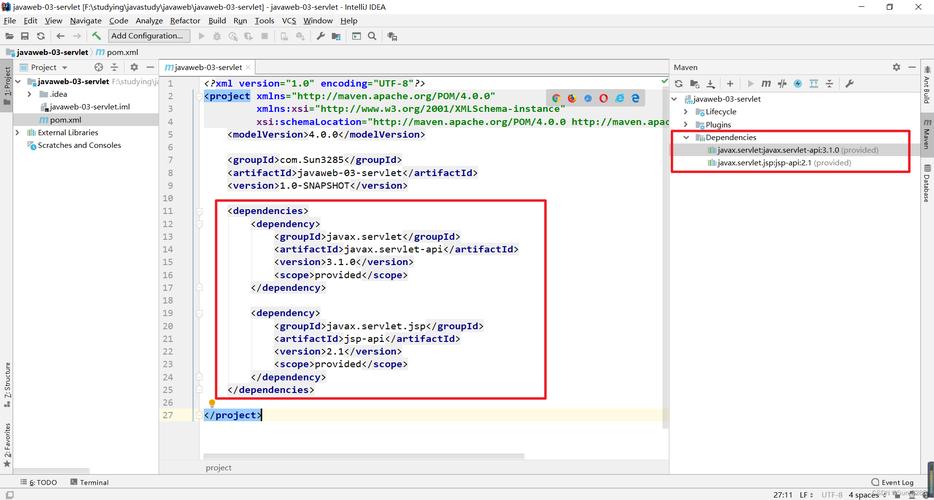Screen dimensions: 934x500
Task: Open the VCS menu
Action: tap(289, 20)
